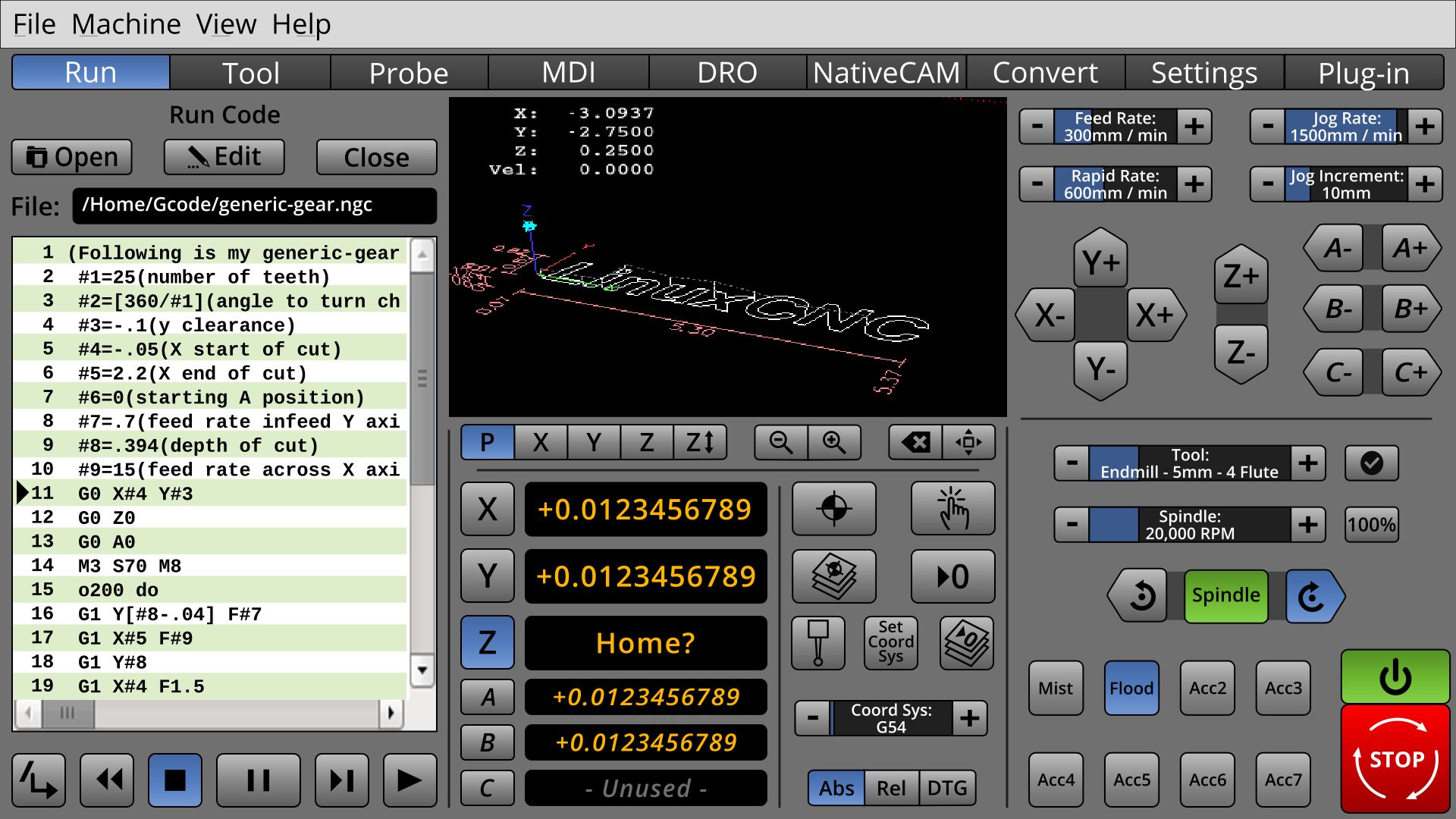Click the Spindle RPM slider bar

[1190, 524]
